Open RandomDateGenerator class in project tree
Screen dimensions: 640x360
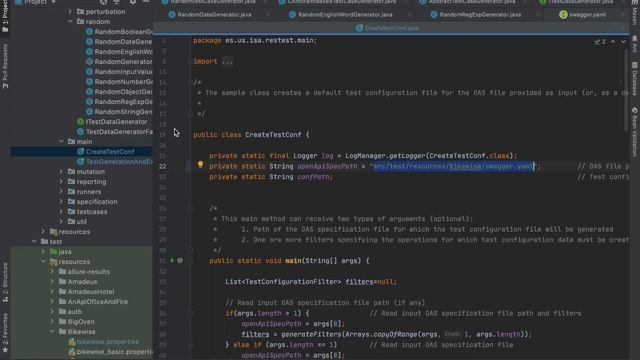[119, 41]
